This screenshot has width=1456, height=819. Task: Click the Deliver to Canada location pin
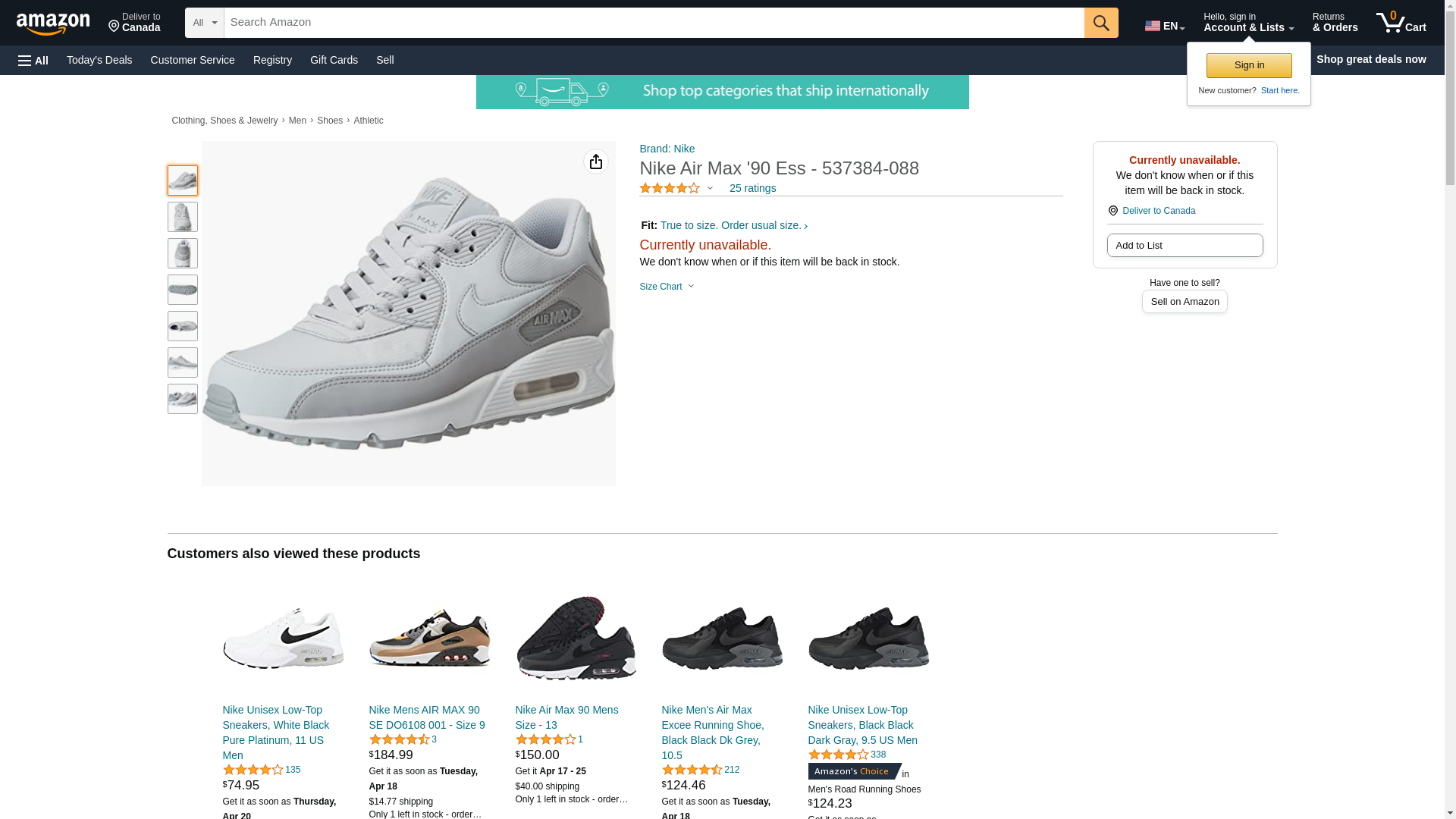pyautogui.click(x=1112, y=211)
